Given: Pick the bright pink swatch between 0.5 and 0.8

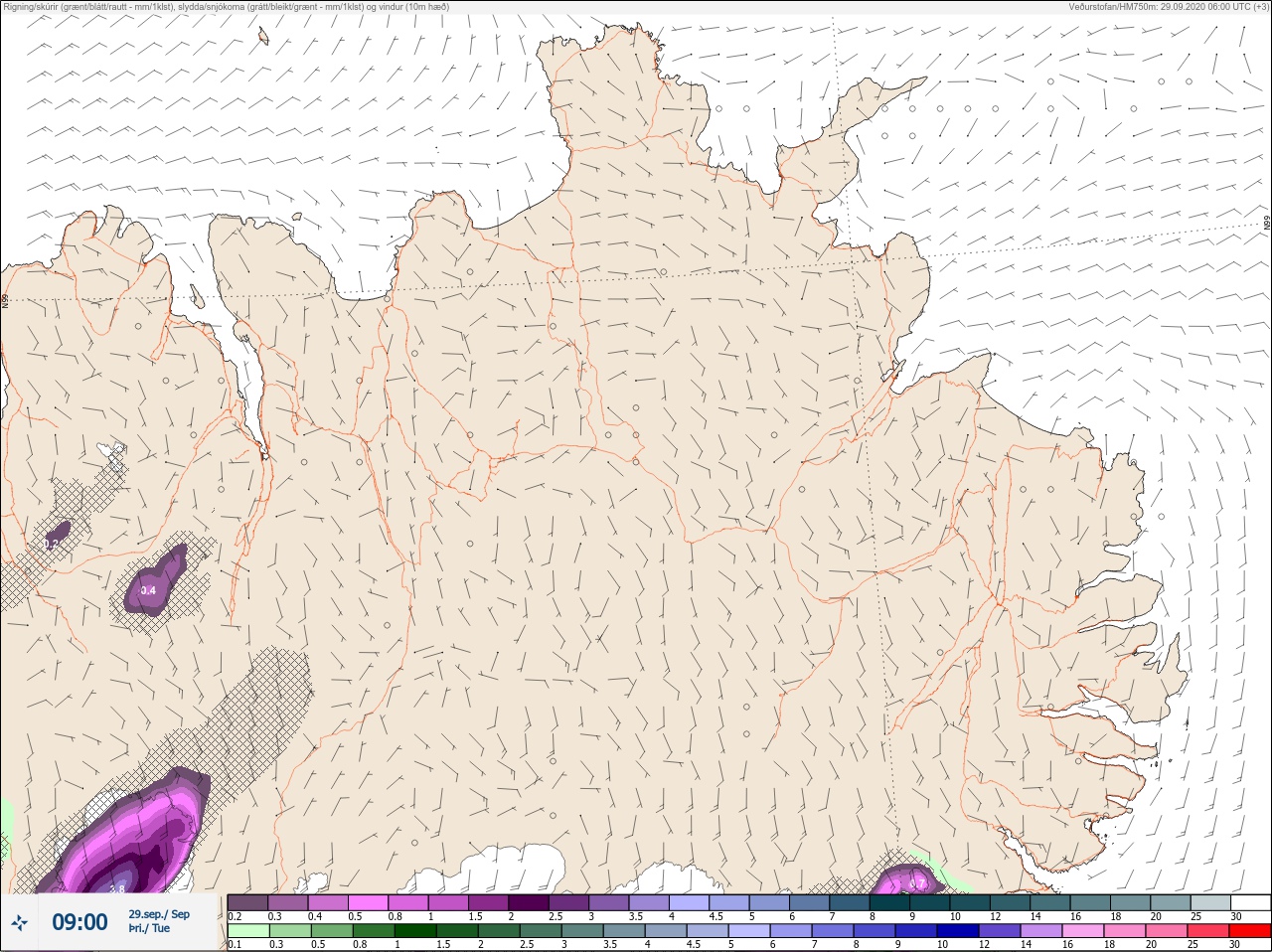Looking at the screenshot, I should (x=368, y=902).
